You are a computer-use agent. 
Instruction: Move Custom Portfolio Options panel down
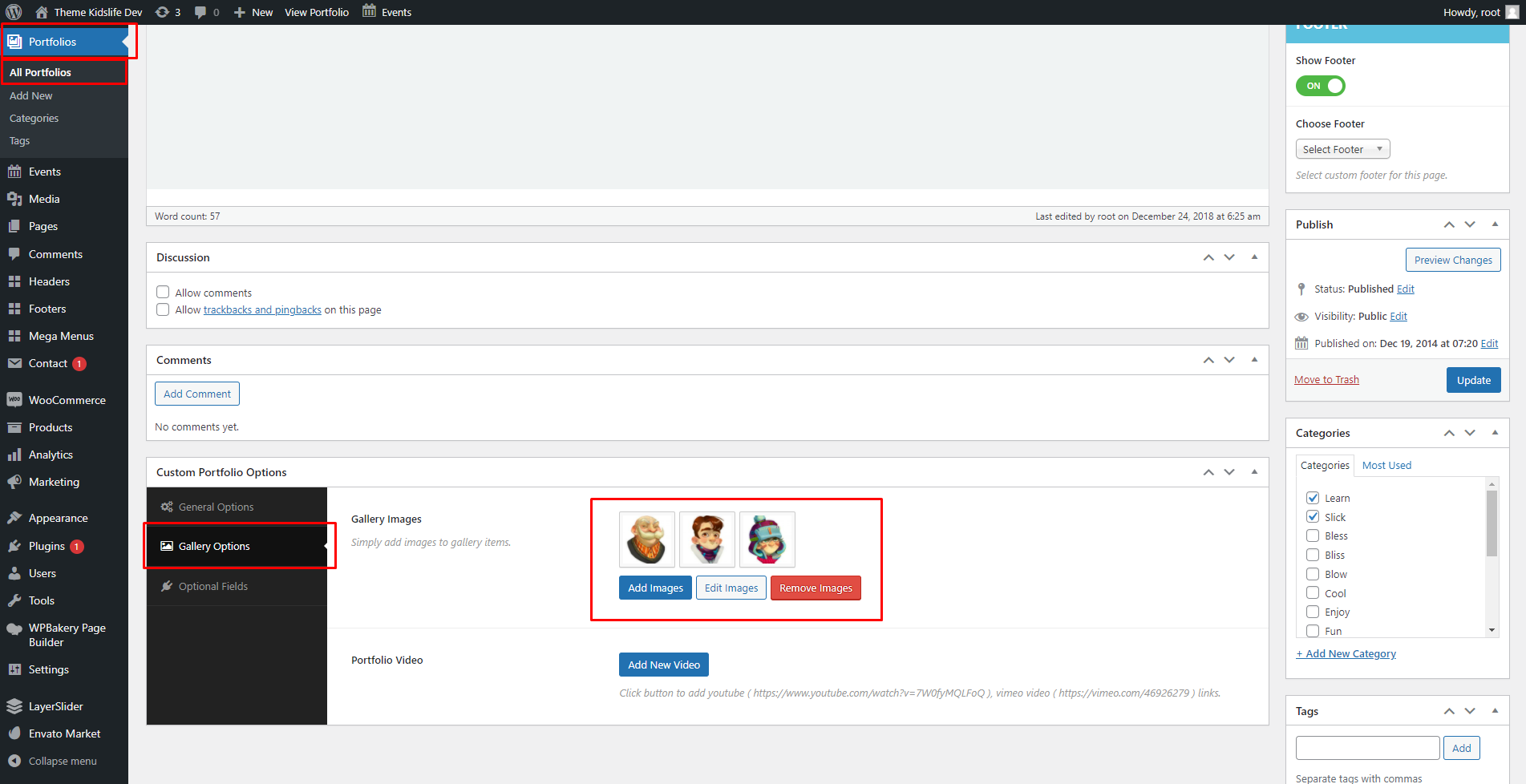[x=1229, y=472]
